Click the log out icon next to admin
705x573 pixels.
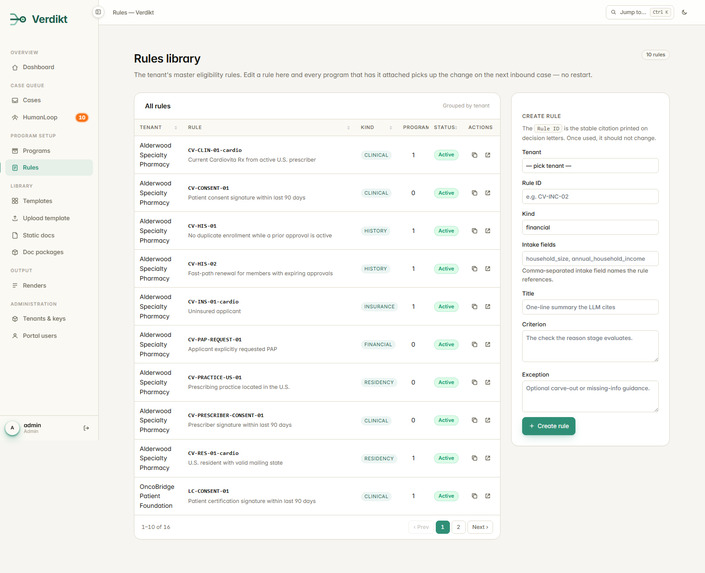point(86,428)
